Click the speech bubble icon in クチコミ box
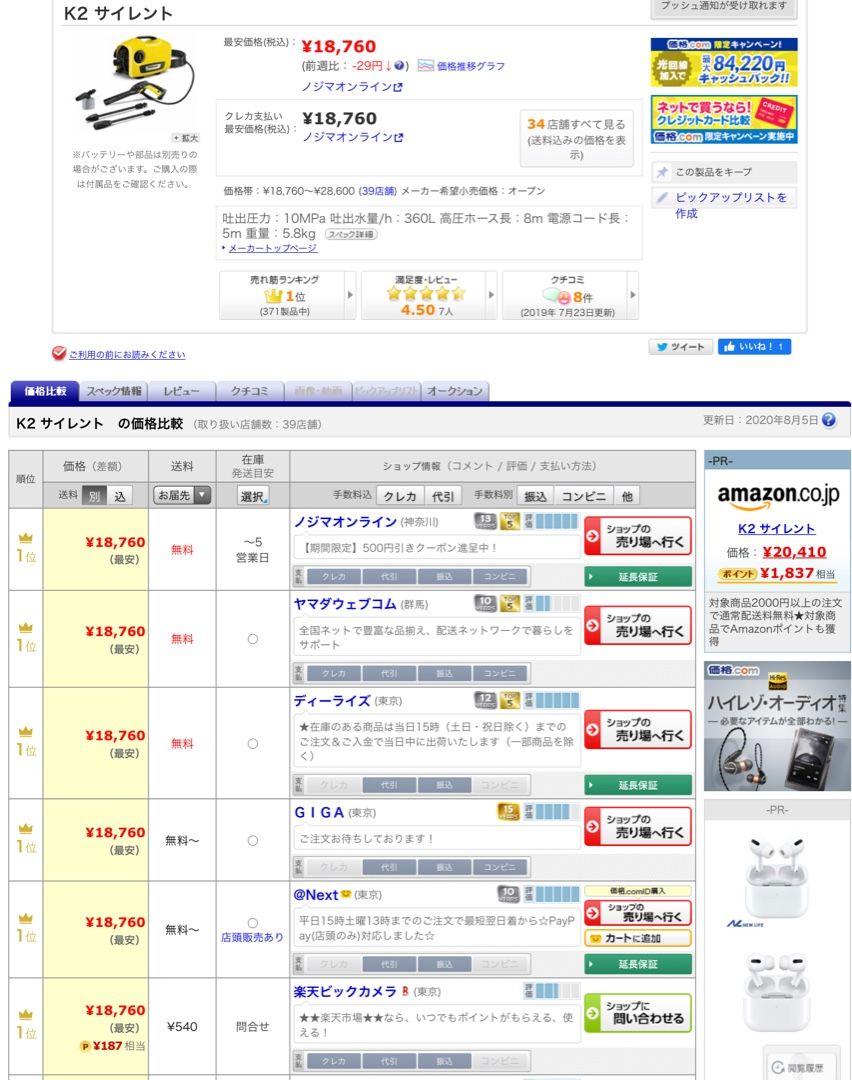 557,296
